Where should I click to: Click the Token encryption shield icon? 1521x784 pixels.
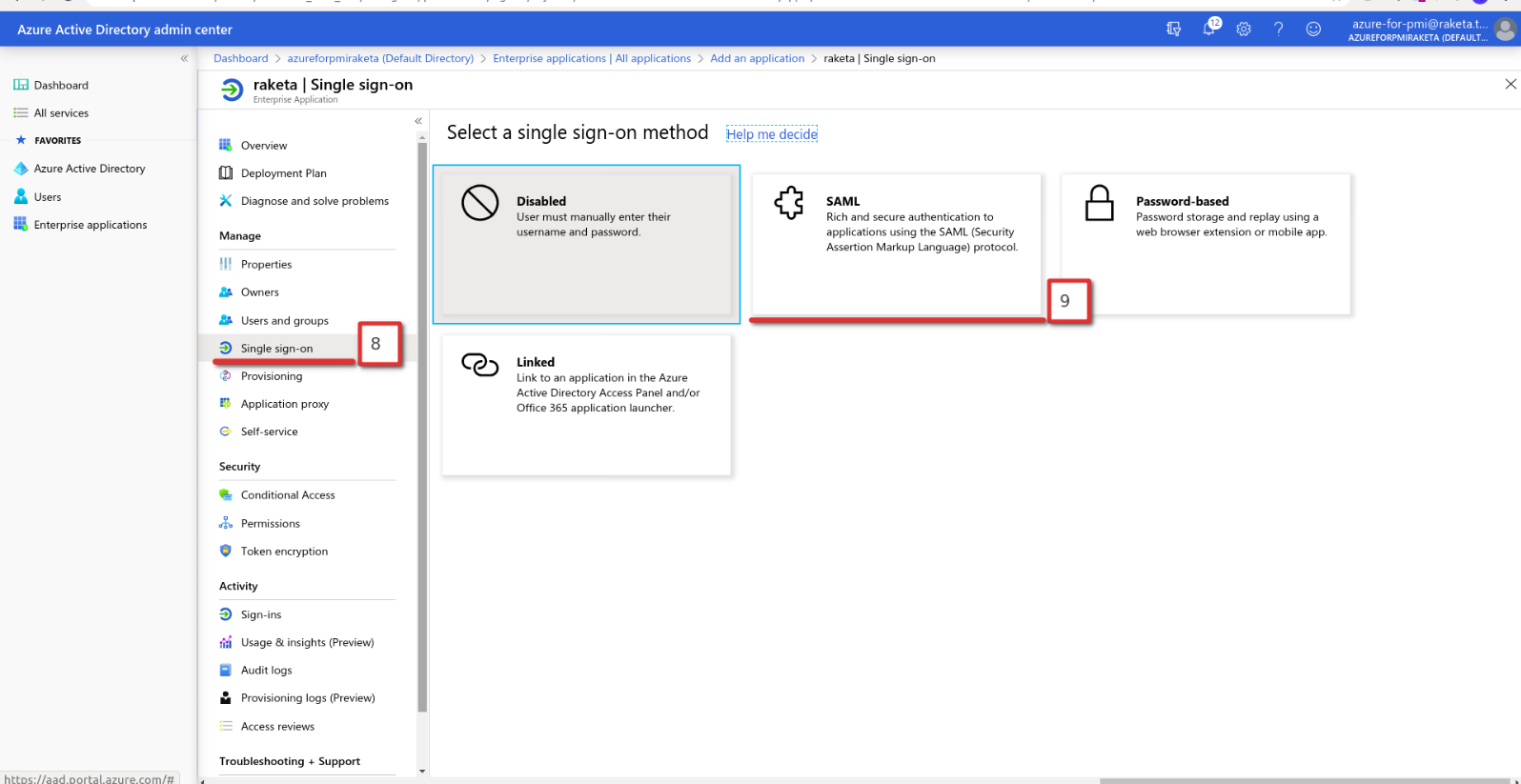coord(226,551)
